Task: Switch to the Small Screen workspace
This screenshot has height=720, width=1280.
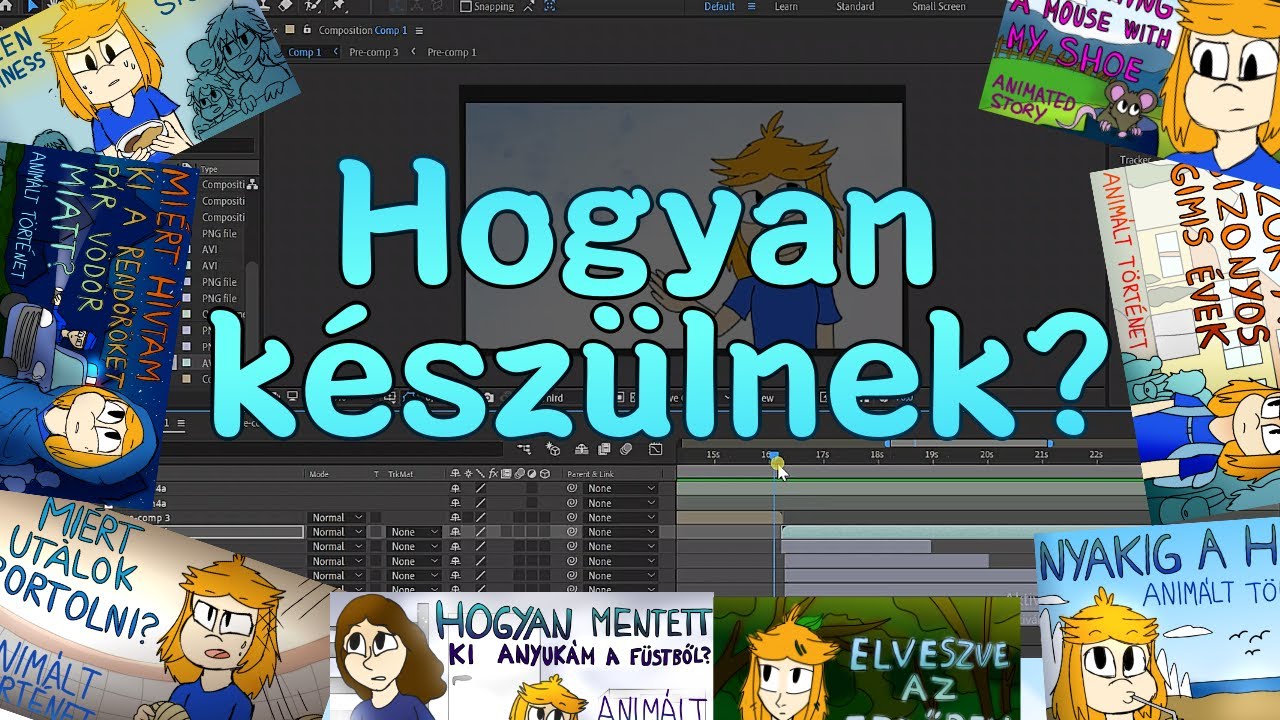Action: (939, 7)
